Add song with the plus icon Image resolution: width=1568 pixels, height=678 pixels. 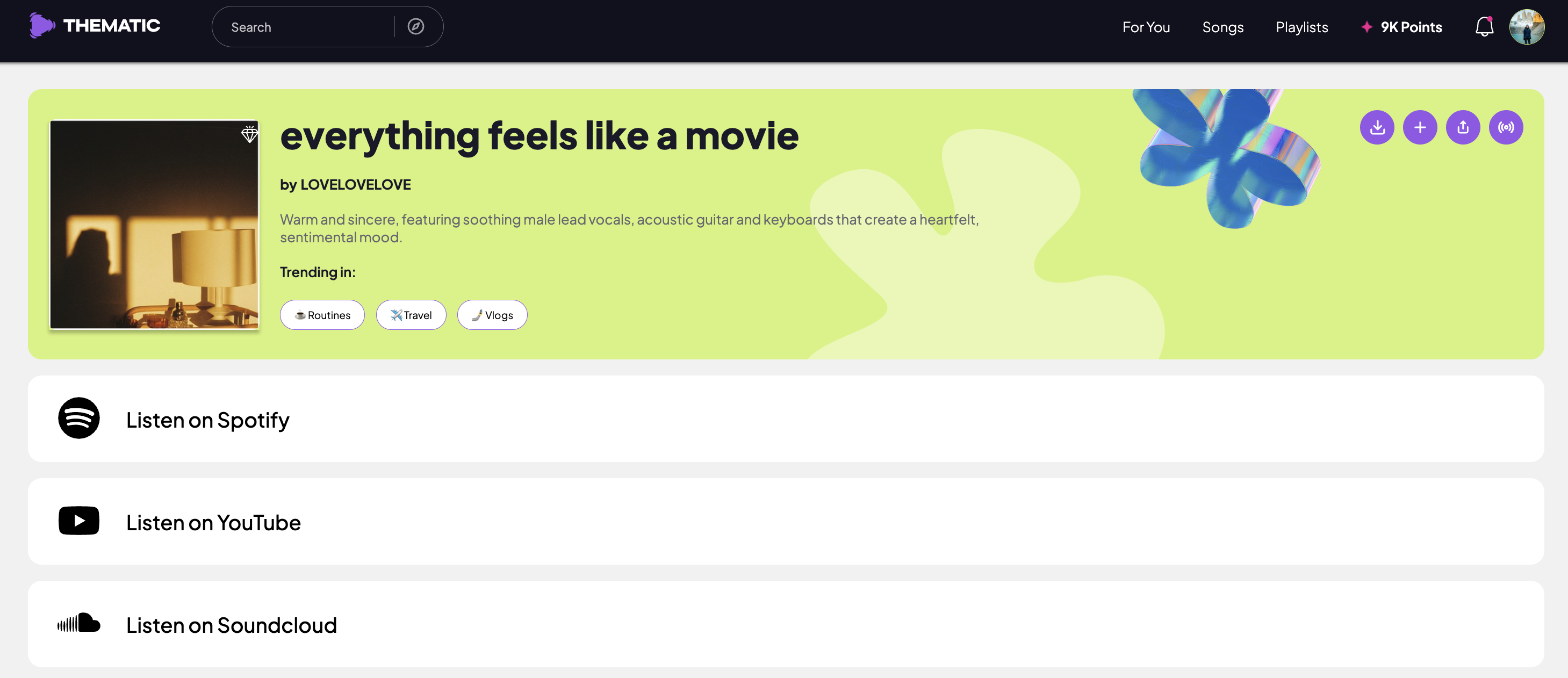pos(1420,127)
